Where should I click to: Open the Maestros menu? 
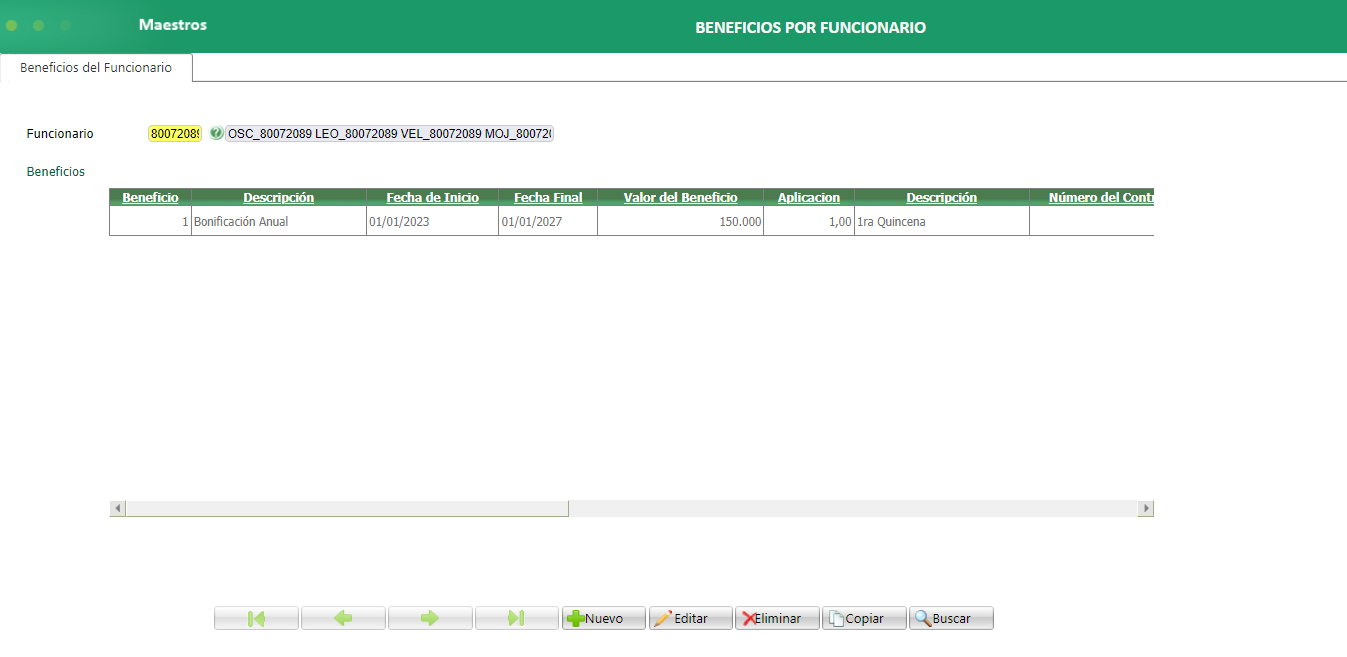pyautogui.click(x=173, y=24)
